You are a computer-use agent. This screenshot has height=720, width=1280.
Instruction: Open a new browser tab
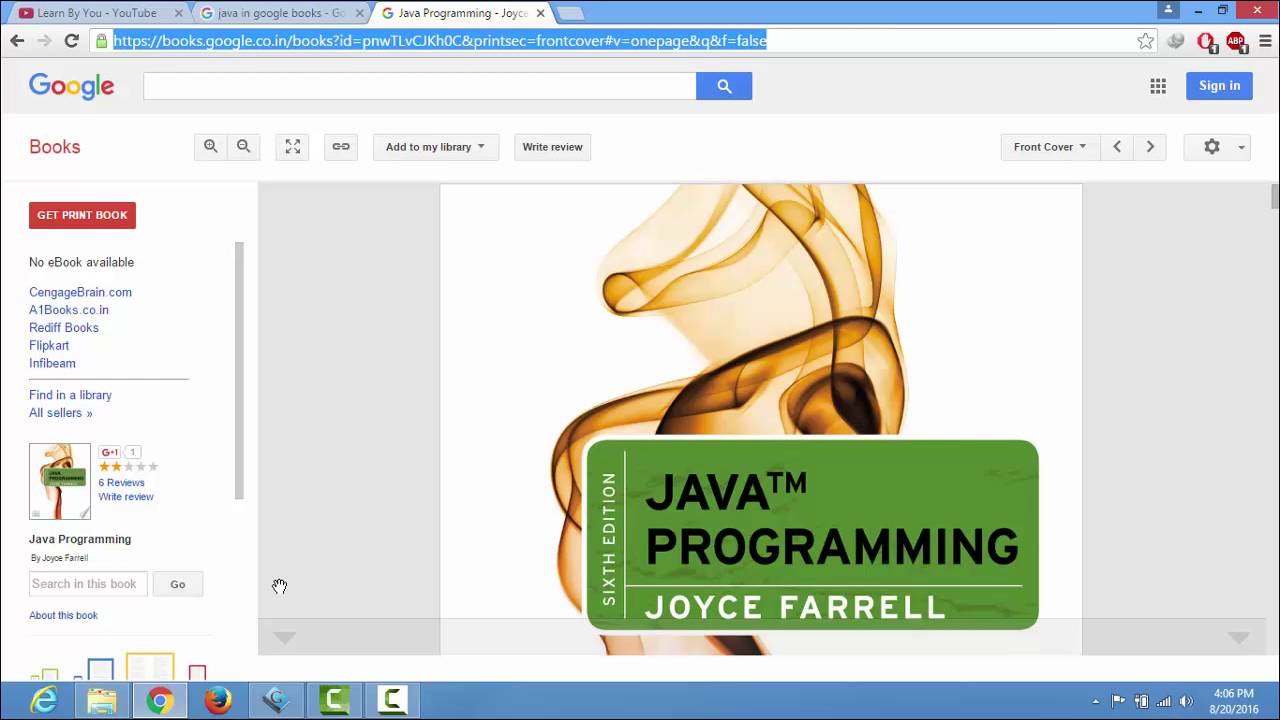tap(570, 13)
